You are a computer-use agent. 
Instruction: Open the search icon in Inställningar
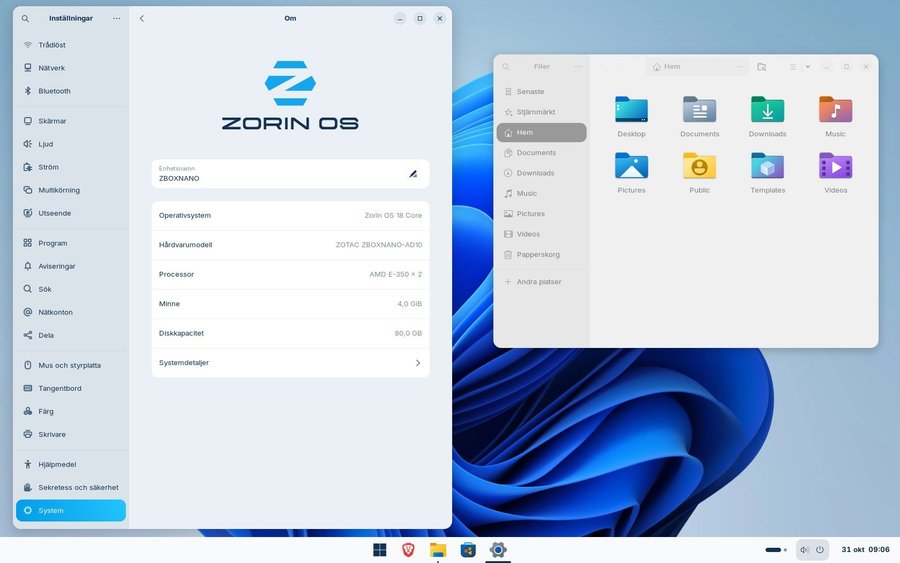pos(25,18)
